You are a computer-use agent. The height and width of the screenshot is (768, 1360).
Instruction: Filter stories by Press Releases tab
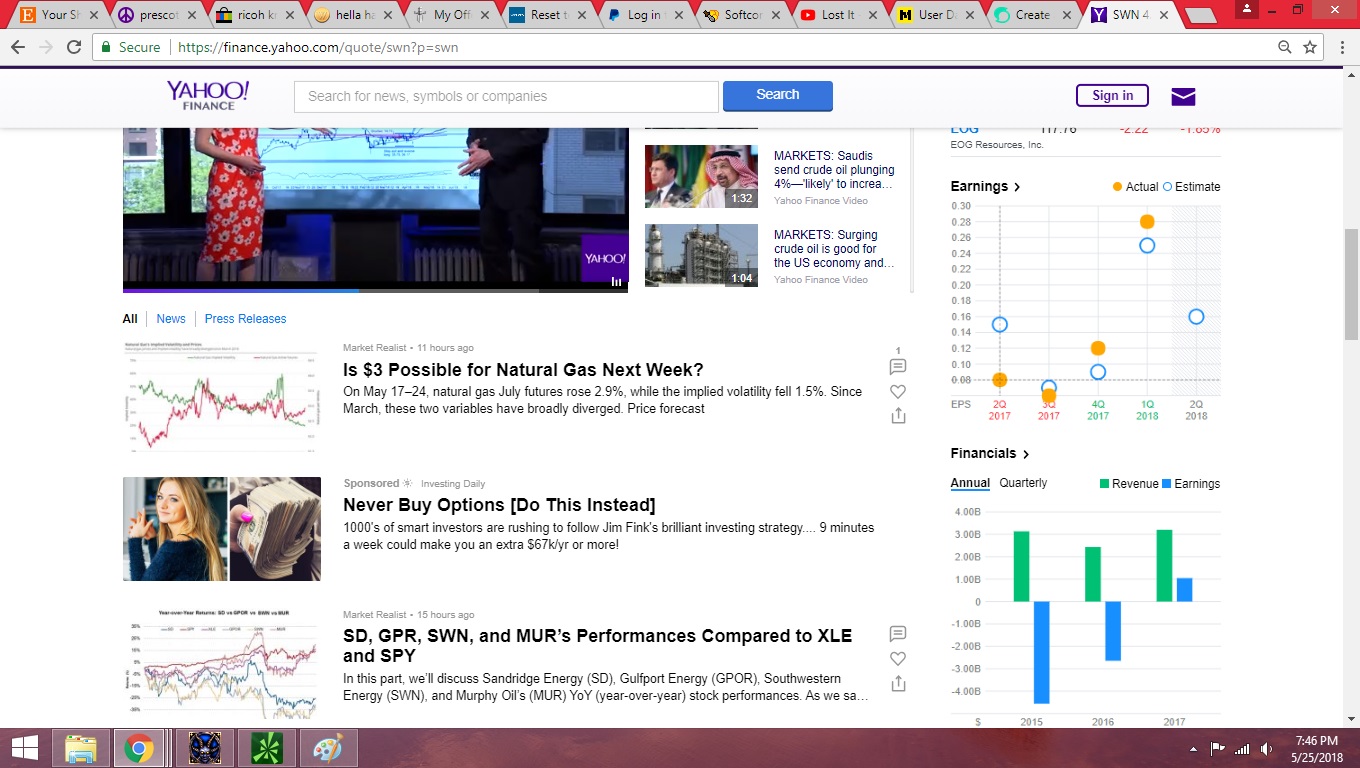(245, 319)
